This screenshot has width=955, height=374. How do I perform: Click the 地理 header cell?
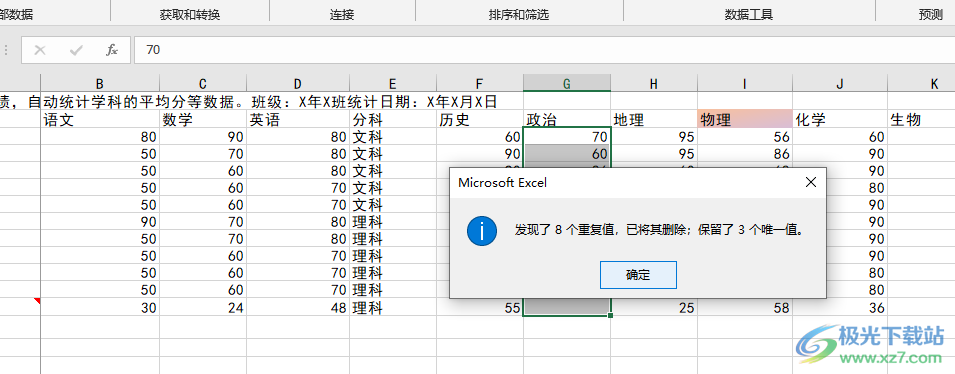[x=654, y=120]
